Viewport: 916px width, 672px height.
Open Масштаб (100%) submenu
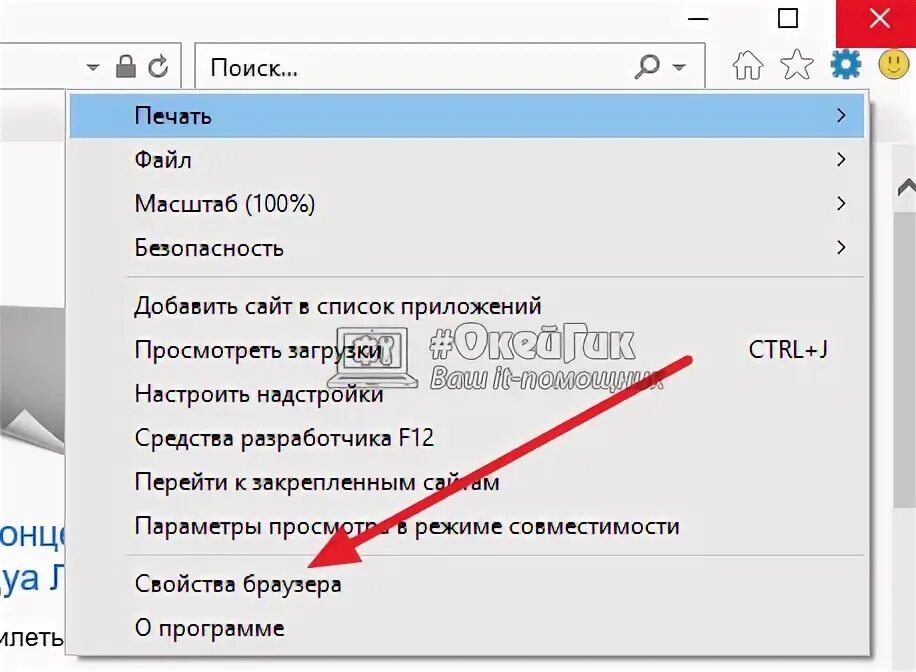(x=467, y=203)
